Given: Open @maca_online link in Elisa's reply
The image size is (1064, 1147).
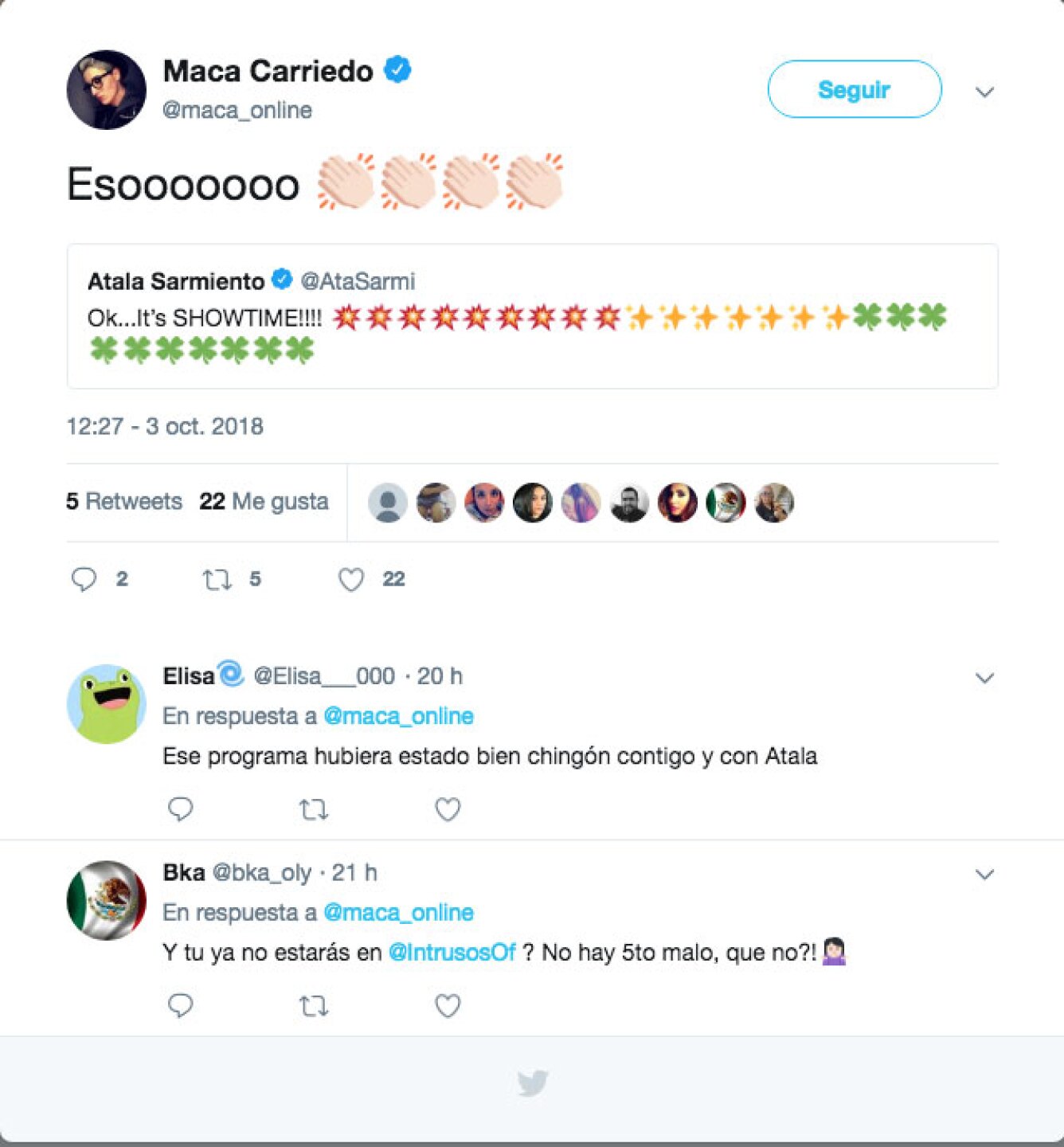Looking at the screenshot, I should (x=398, y=716).
